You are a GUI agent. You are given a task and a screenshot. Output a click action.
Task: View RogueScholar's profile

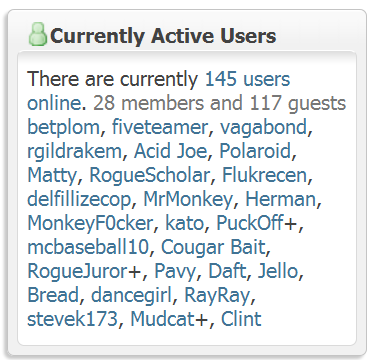(150, 176)
